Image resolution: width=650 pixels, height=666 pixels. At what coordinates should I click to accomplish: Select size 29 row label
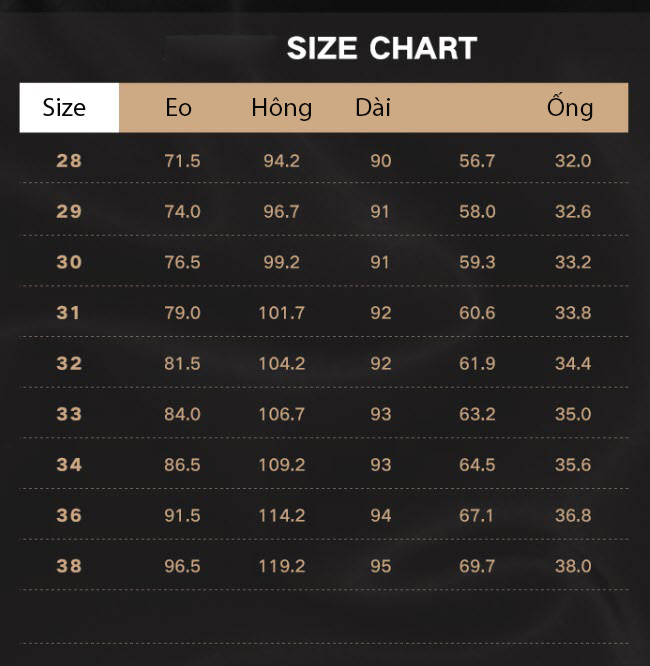69,212
